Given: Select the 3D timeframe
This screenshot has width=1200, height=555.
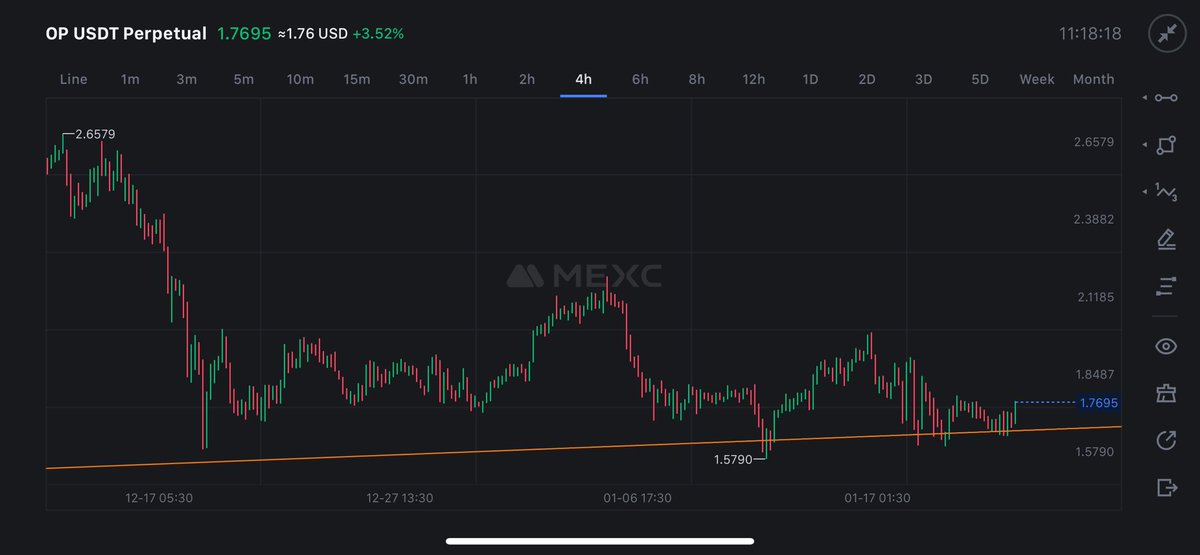Looking at the screenshot, I should coord(924,79).
